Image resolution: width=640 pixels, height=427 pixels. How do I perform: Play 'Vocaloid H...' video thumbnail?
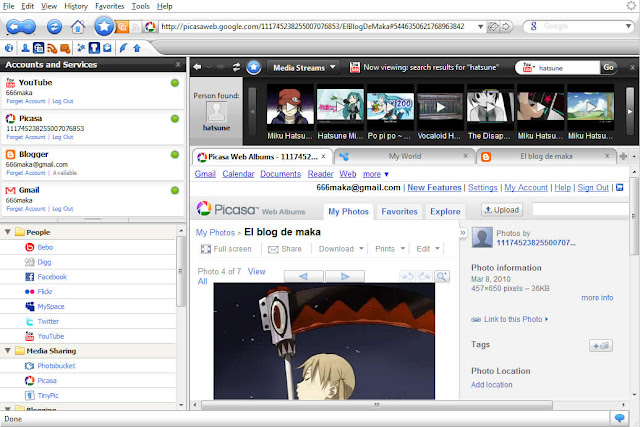(x=440, y=107)
